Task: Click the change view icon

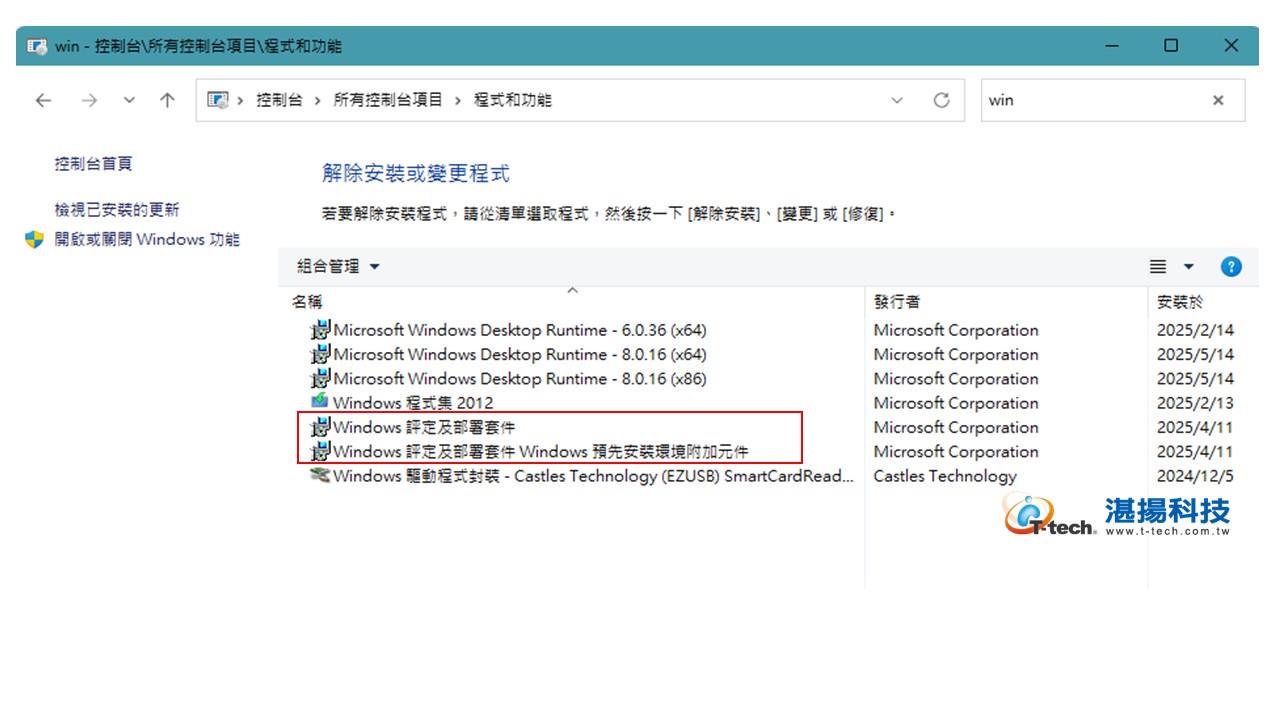Action: click(x=1158, y=267)
